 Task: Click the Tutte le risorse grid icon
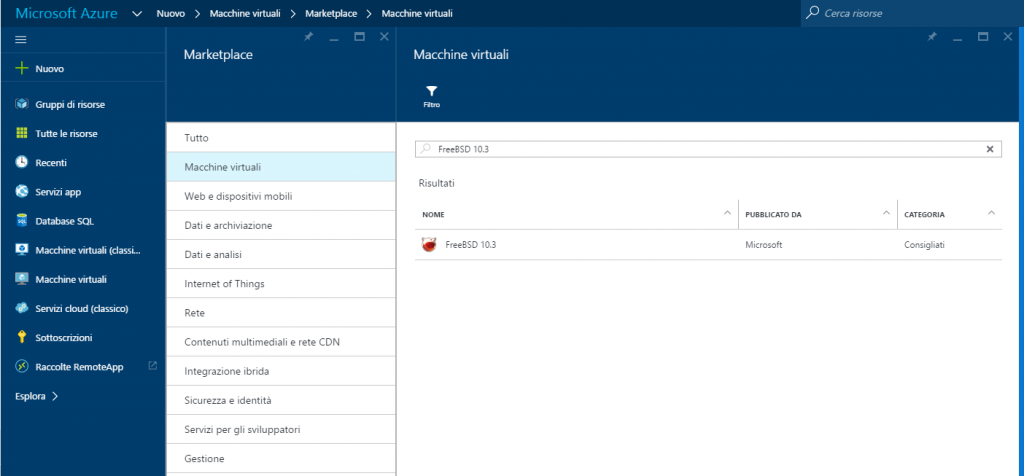click(x=22, y=133)
